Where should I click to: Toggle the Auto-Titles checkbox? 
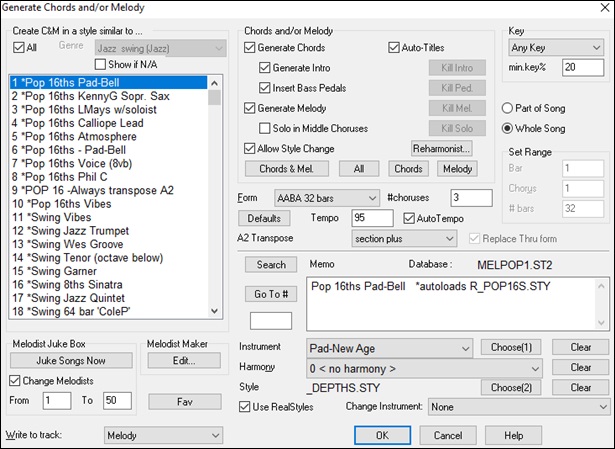click(394, 47)
